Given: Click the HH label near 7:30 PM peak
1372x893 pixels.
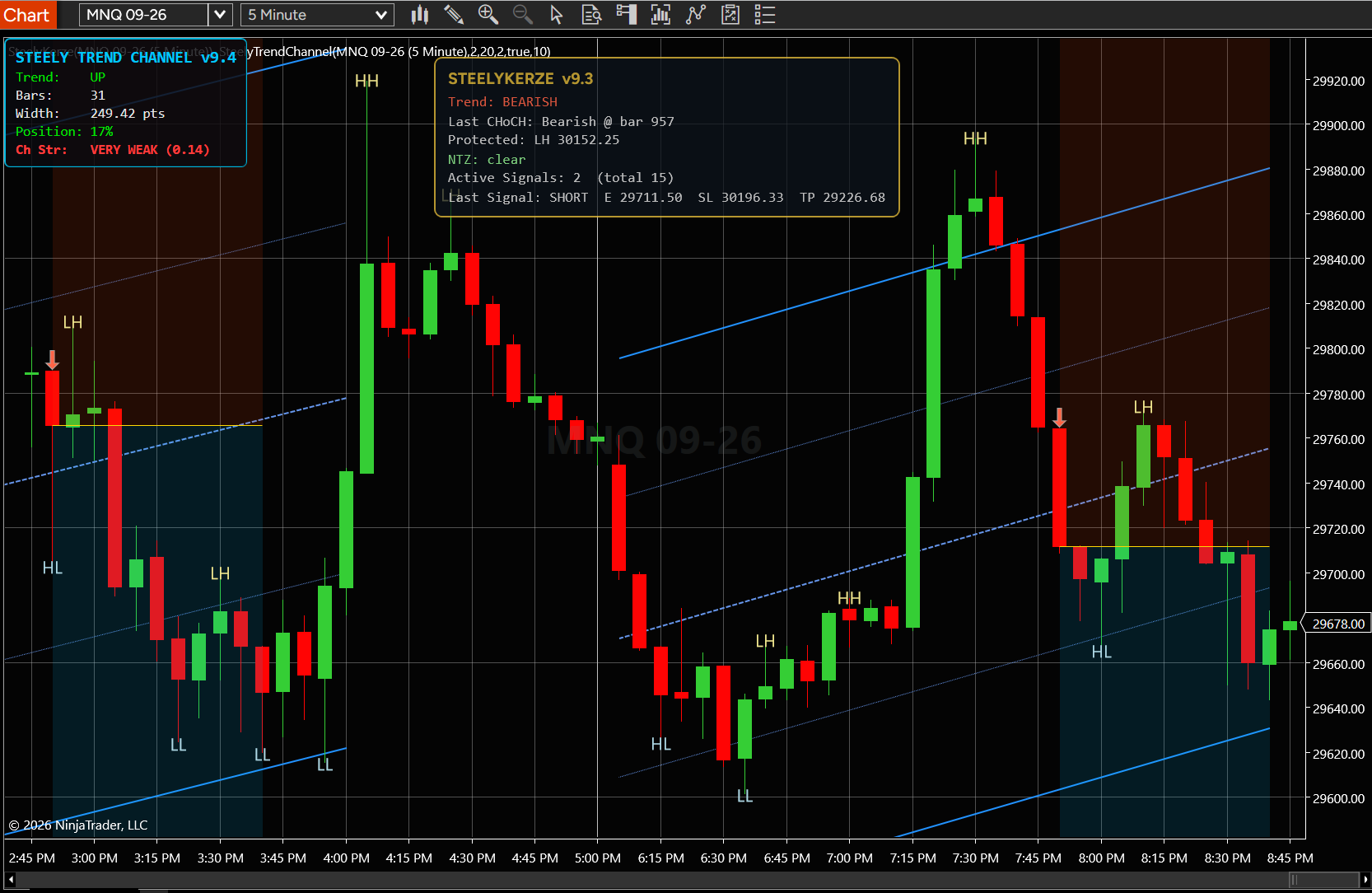Looking at the screenshot, I should coord(975,138).
